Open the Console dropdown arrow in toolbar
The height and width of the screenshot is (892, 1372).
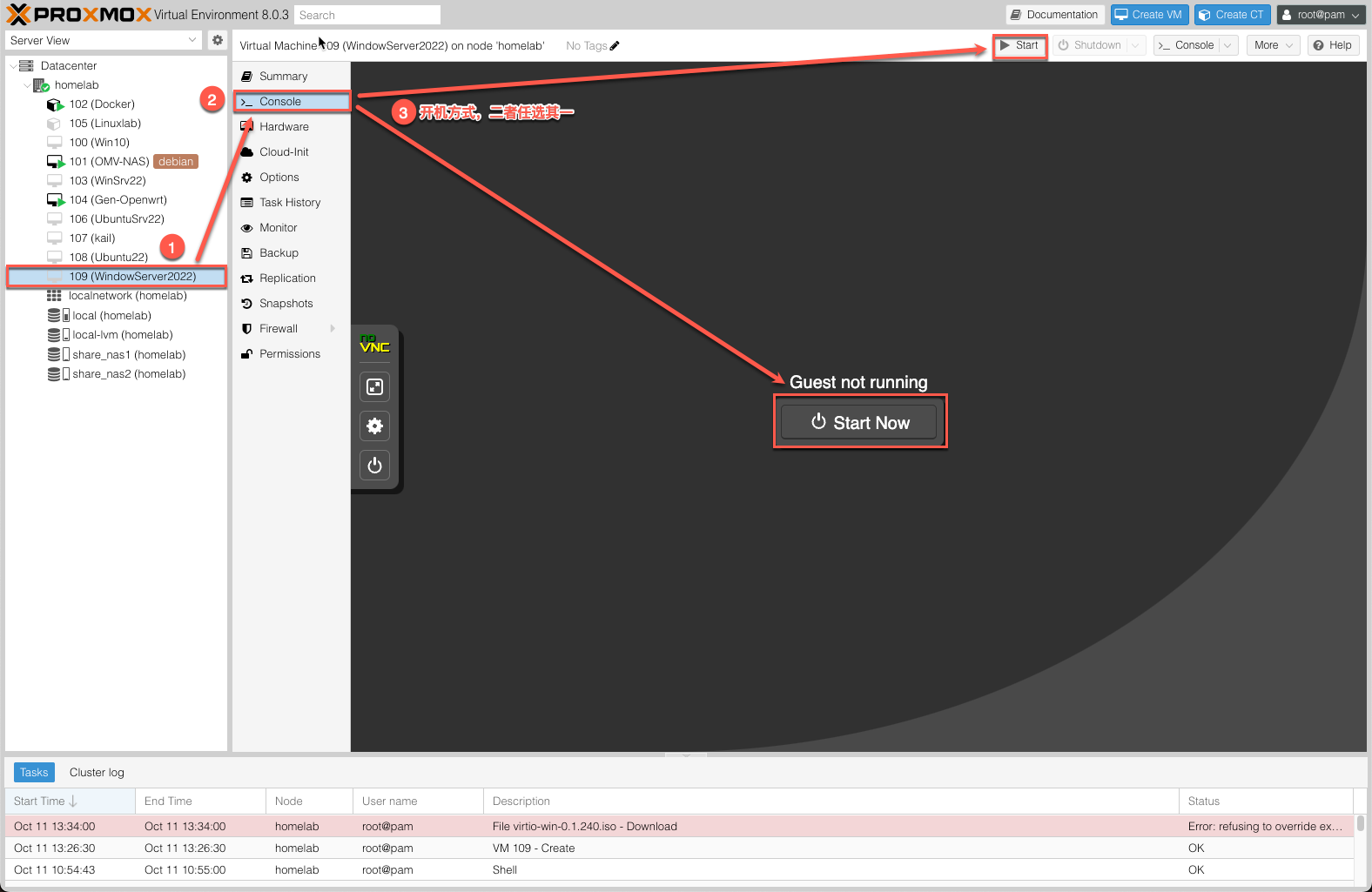pos(1227,45)
